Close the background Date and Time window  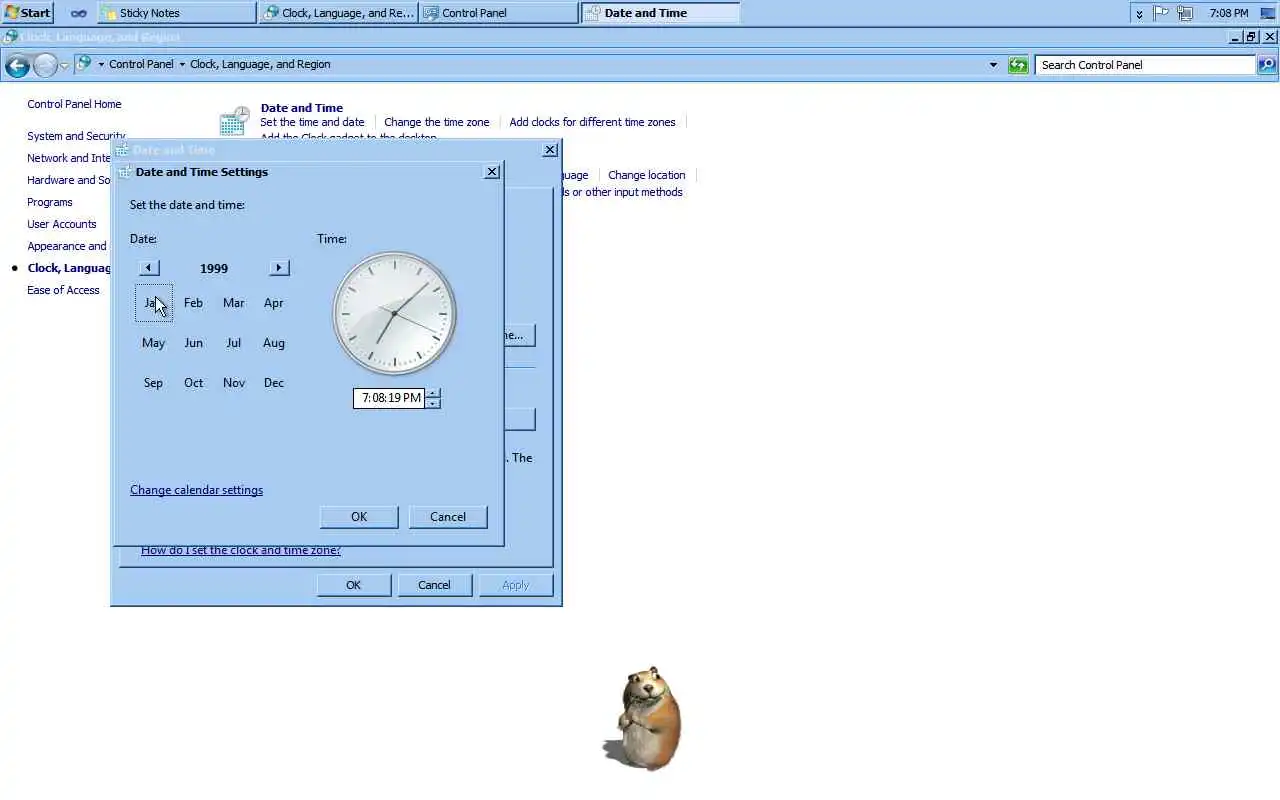(x=550, y=150)
